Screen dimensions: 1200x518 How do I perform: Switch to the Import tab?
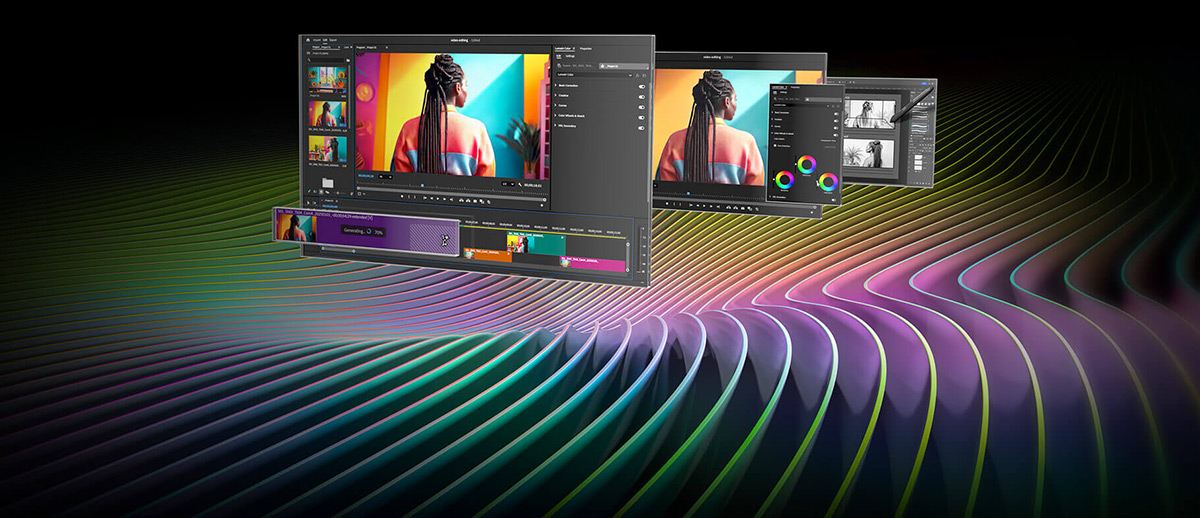tap(317, 40)
